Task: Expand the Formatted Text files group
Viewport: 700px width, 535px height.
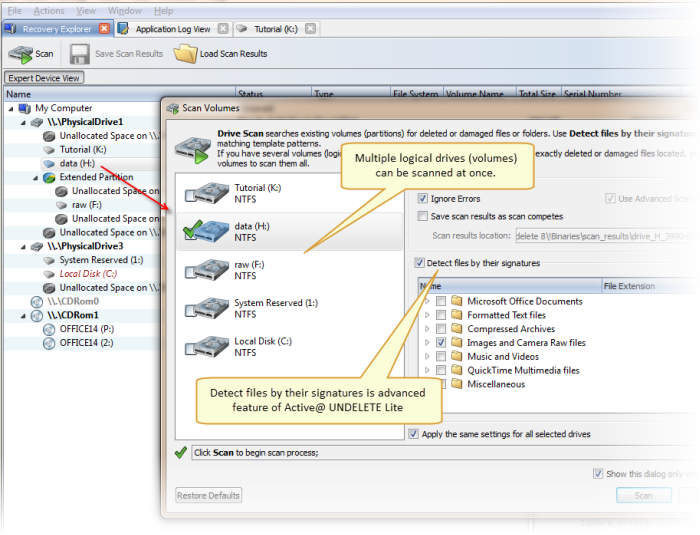Action: [x=428, y=315]
